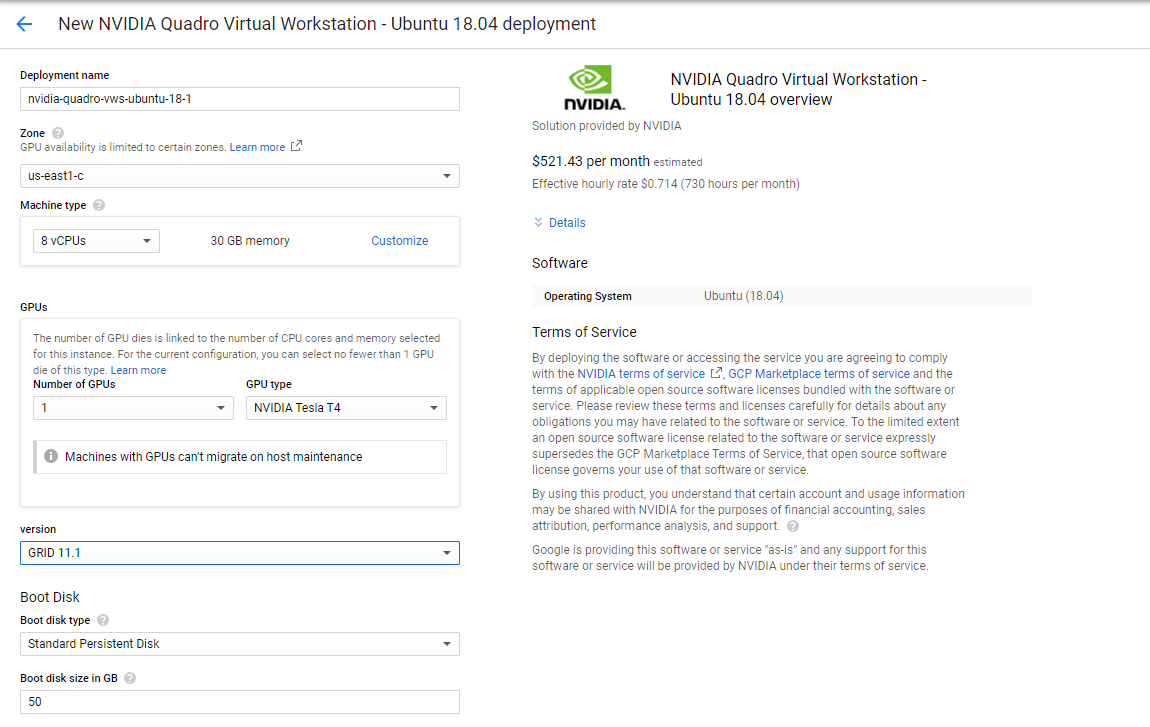Click the external link icon beside Zone Learn more
This screenshot has height=727, width=1150.
tap(296, 146)
